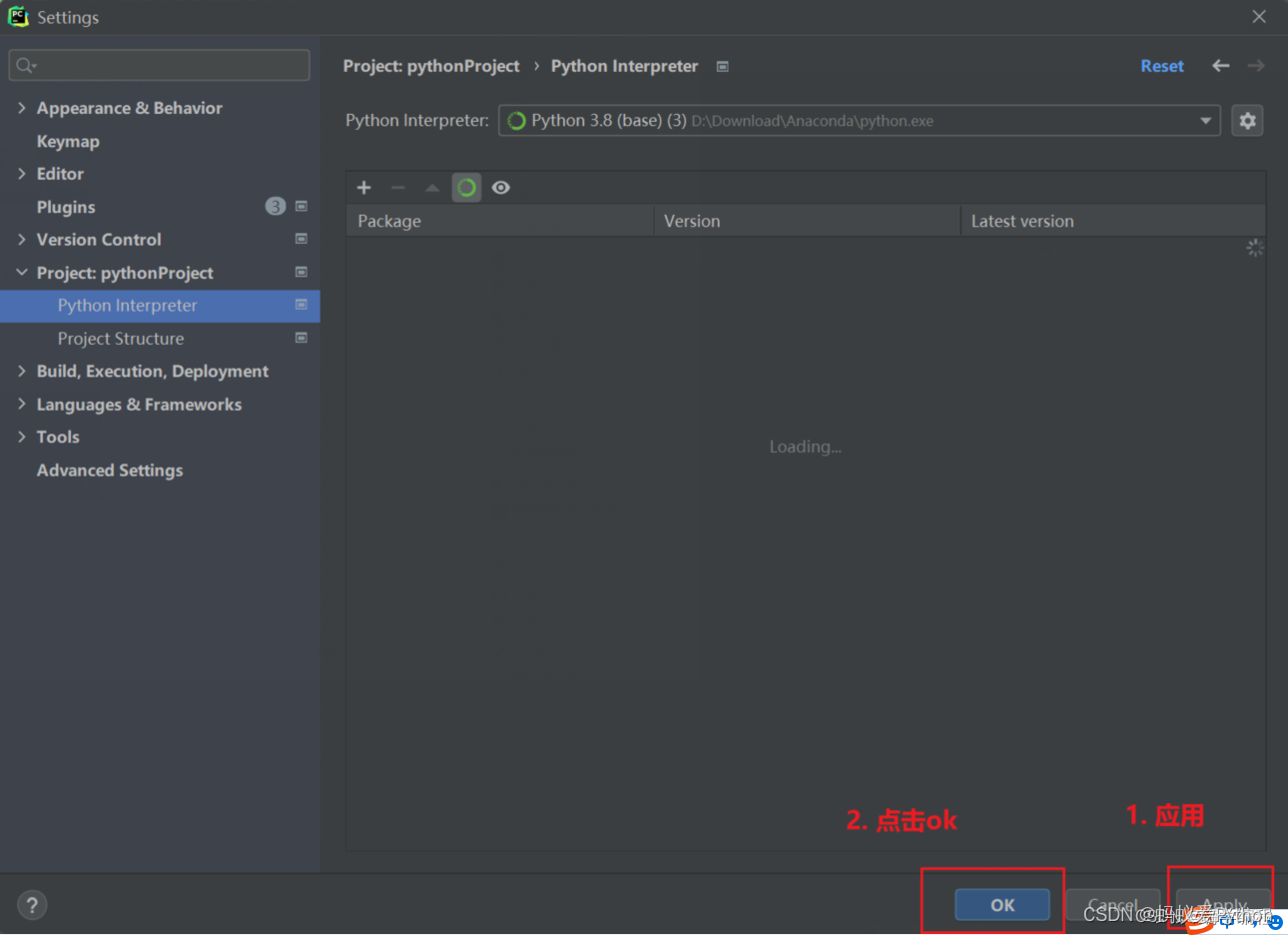Click project icon in Project Structure row
The width and height of the screenshot is (1288, 935).
[302, 338]
